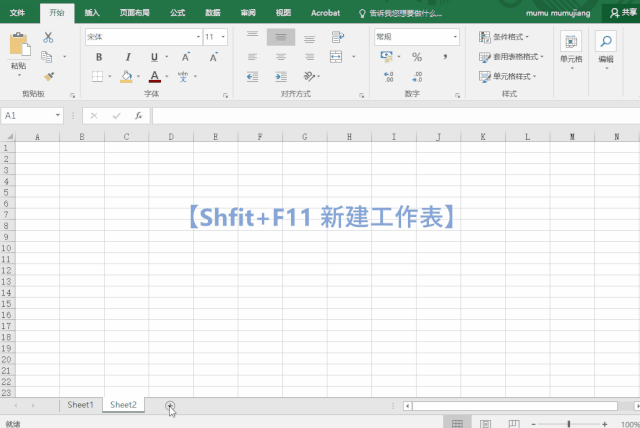
Task: Expand the number format combo box
Action: point(455,37)
